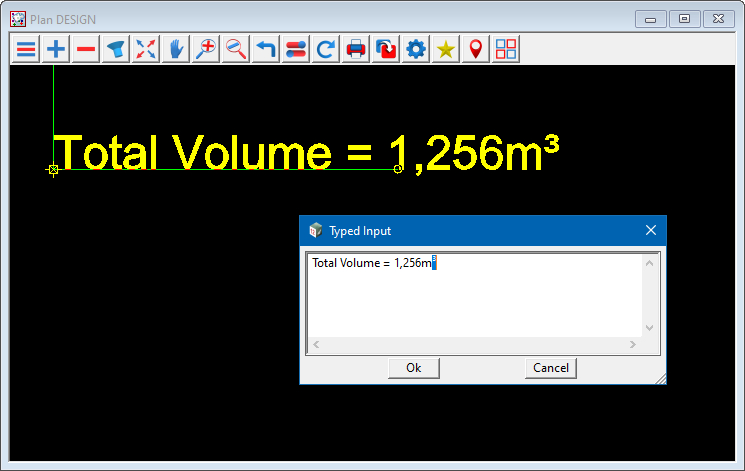The height and width of the screenshot is (471, 745).
Task: Close the Typed Input dialog
Action: tap(651, 231)
